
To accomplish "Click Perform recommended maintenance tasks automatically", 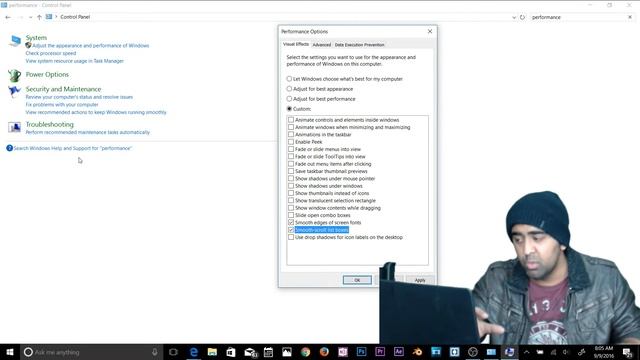I will (87, 132).
